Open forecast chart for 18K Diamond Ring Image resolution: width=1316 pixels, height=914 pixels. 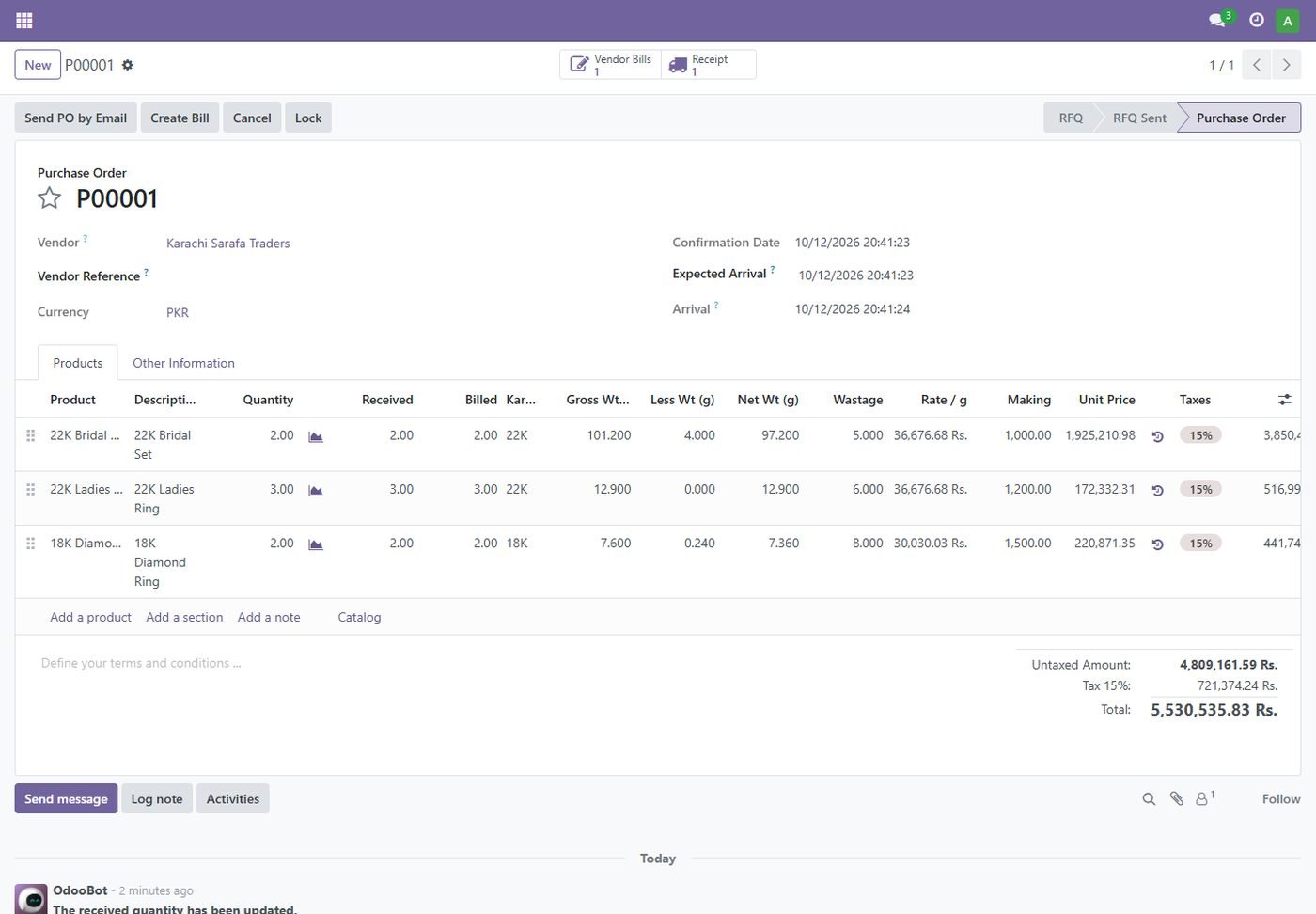316,544
